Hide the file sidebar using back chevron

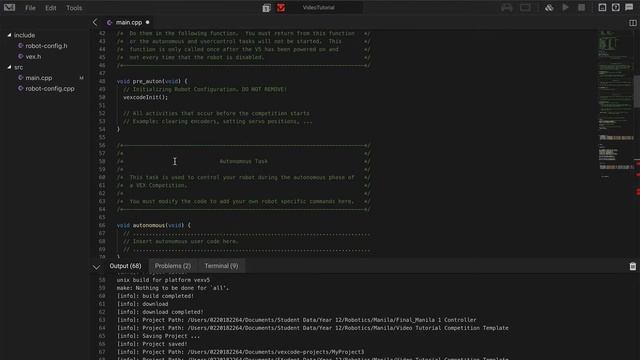click(x=95, y=22)
